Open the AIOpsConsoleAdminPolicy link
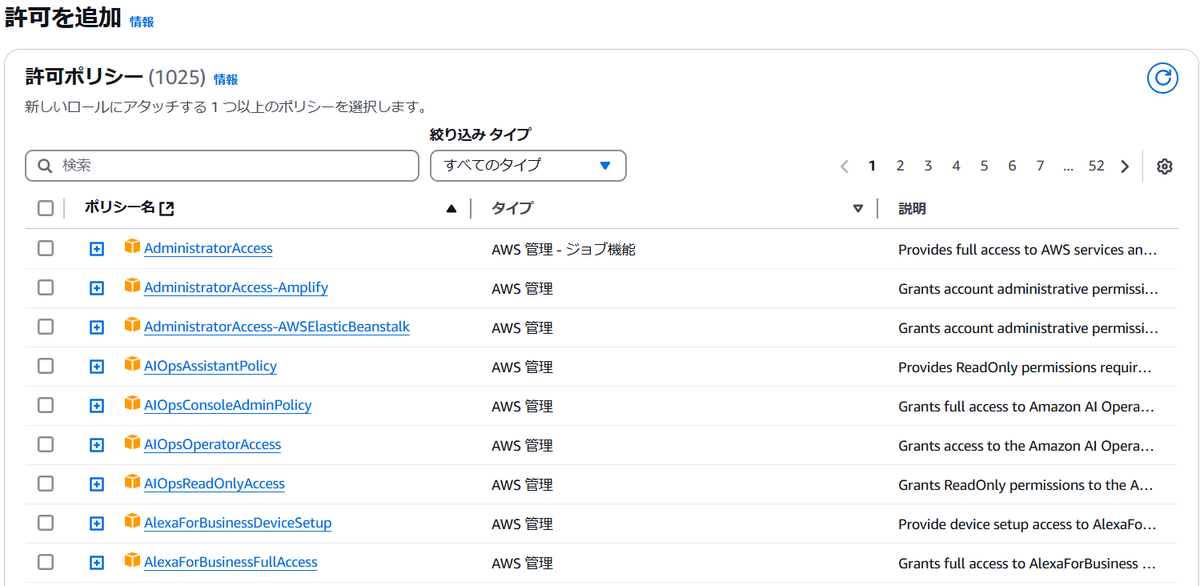This screenshot has height=586, width=1200. [x=228, y=405]
